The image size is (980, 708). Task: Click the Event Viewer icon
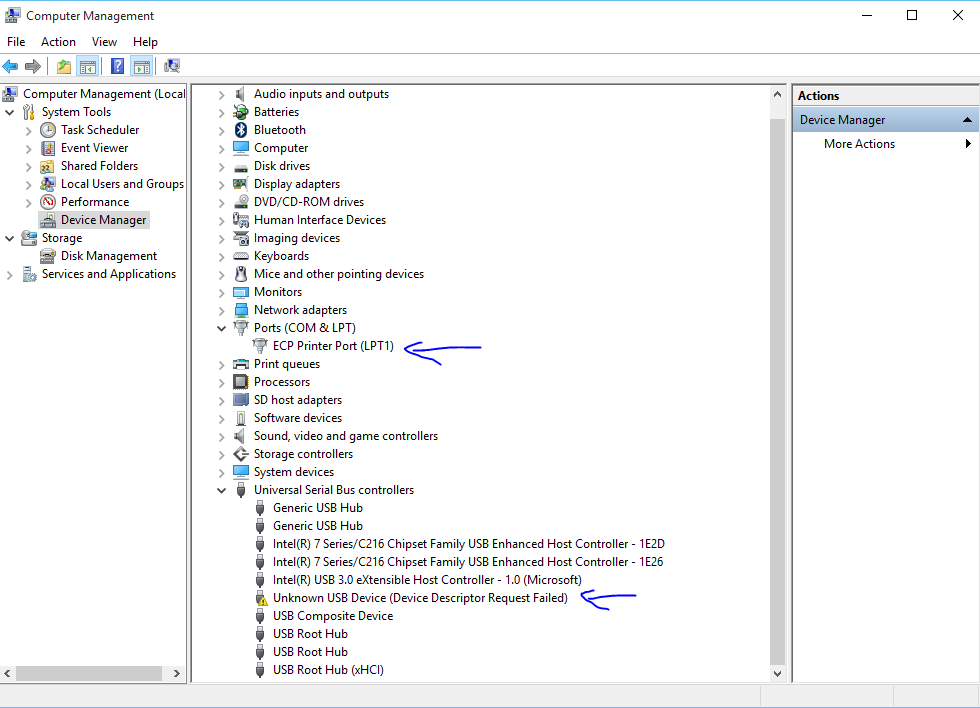pyautogui.click(x=48, y=148)
